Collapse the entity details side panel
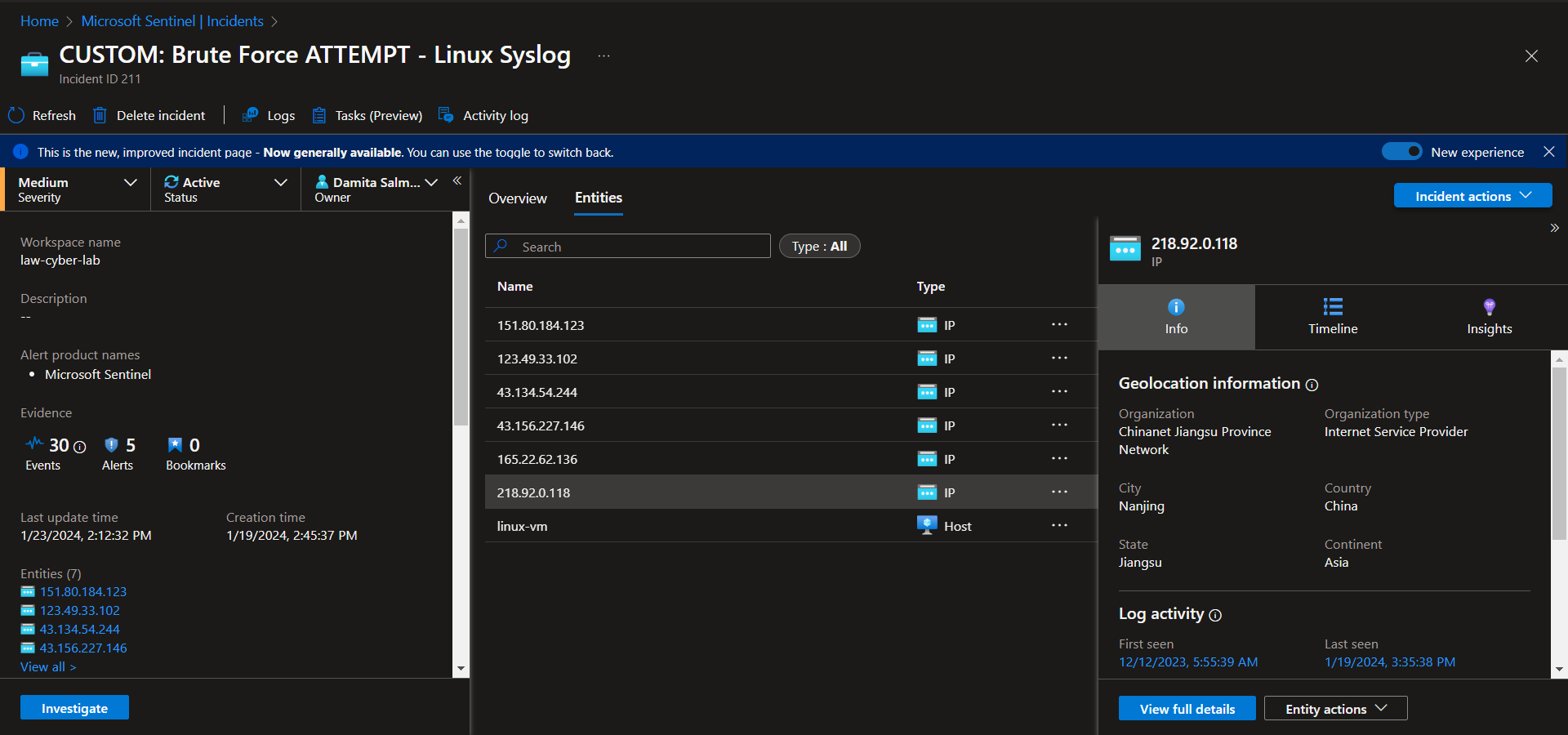The image size is (1568, 735). point(1554,228)
